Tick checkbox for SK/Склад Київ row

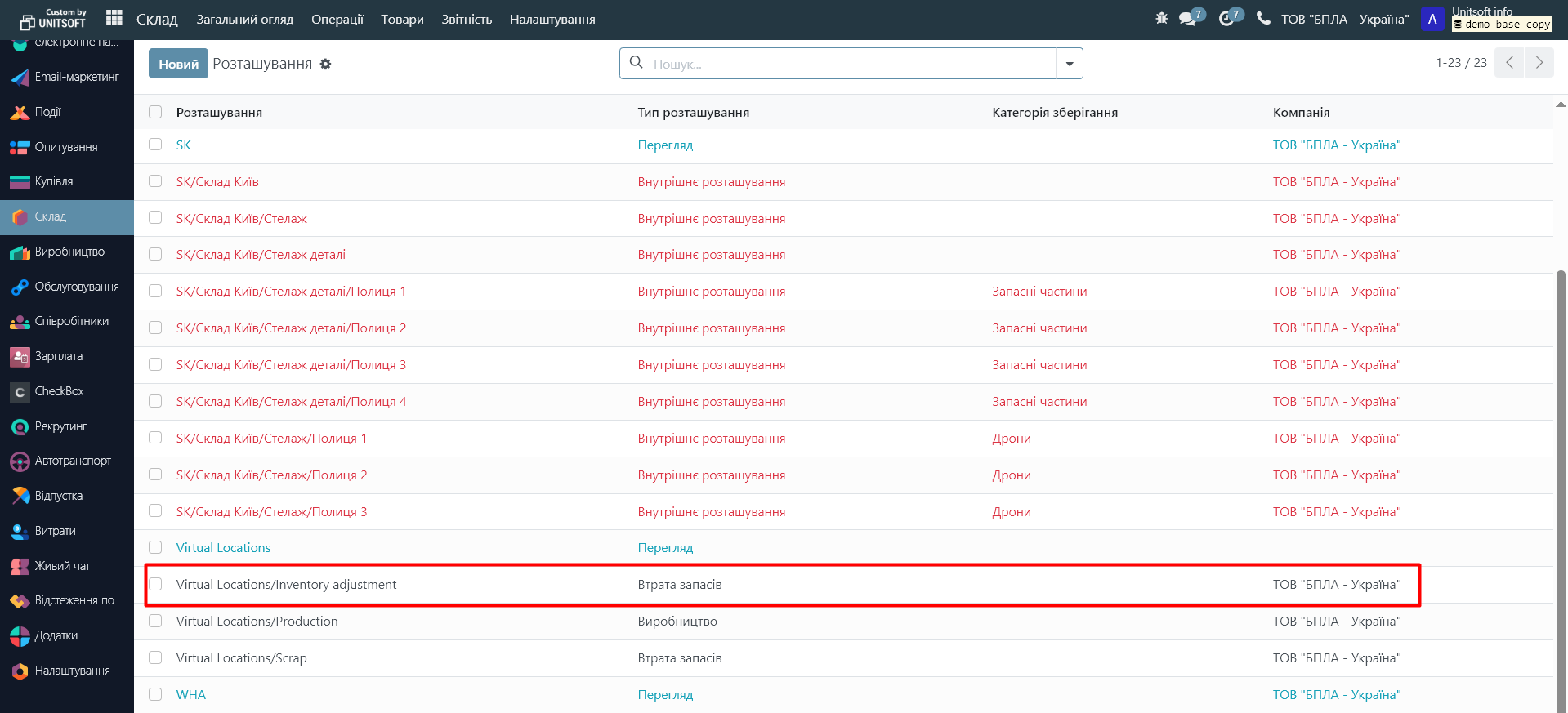[x=155, y=181]
